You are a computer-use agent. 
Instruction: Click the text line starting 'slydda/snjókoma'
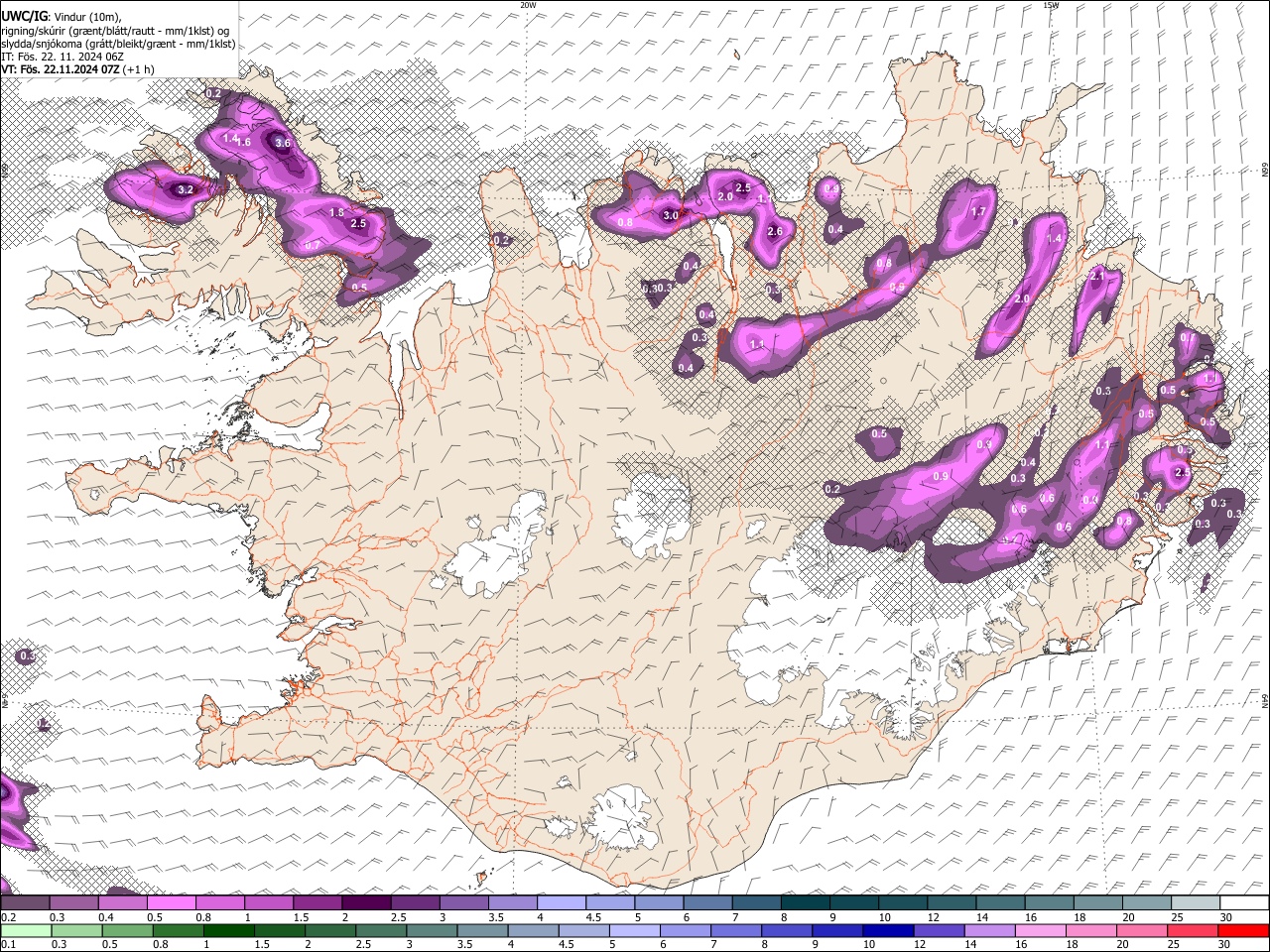click(x=118, y=44)
